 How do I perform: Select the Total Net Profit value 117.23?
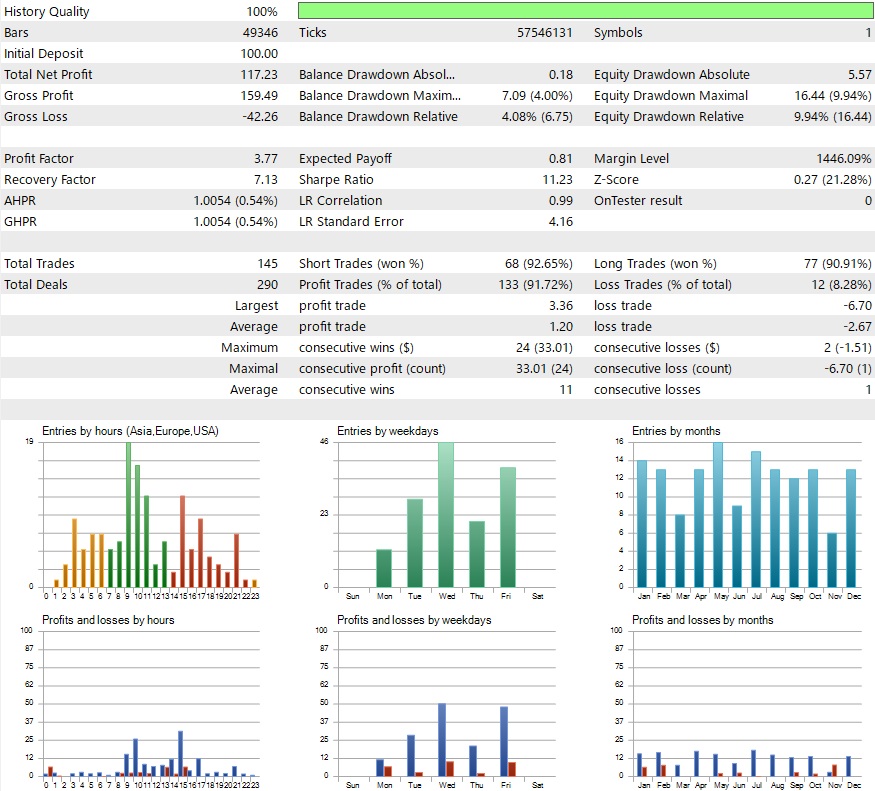click(259, 75)
